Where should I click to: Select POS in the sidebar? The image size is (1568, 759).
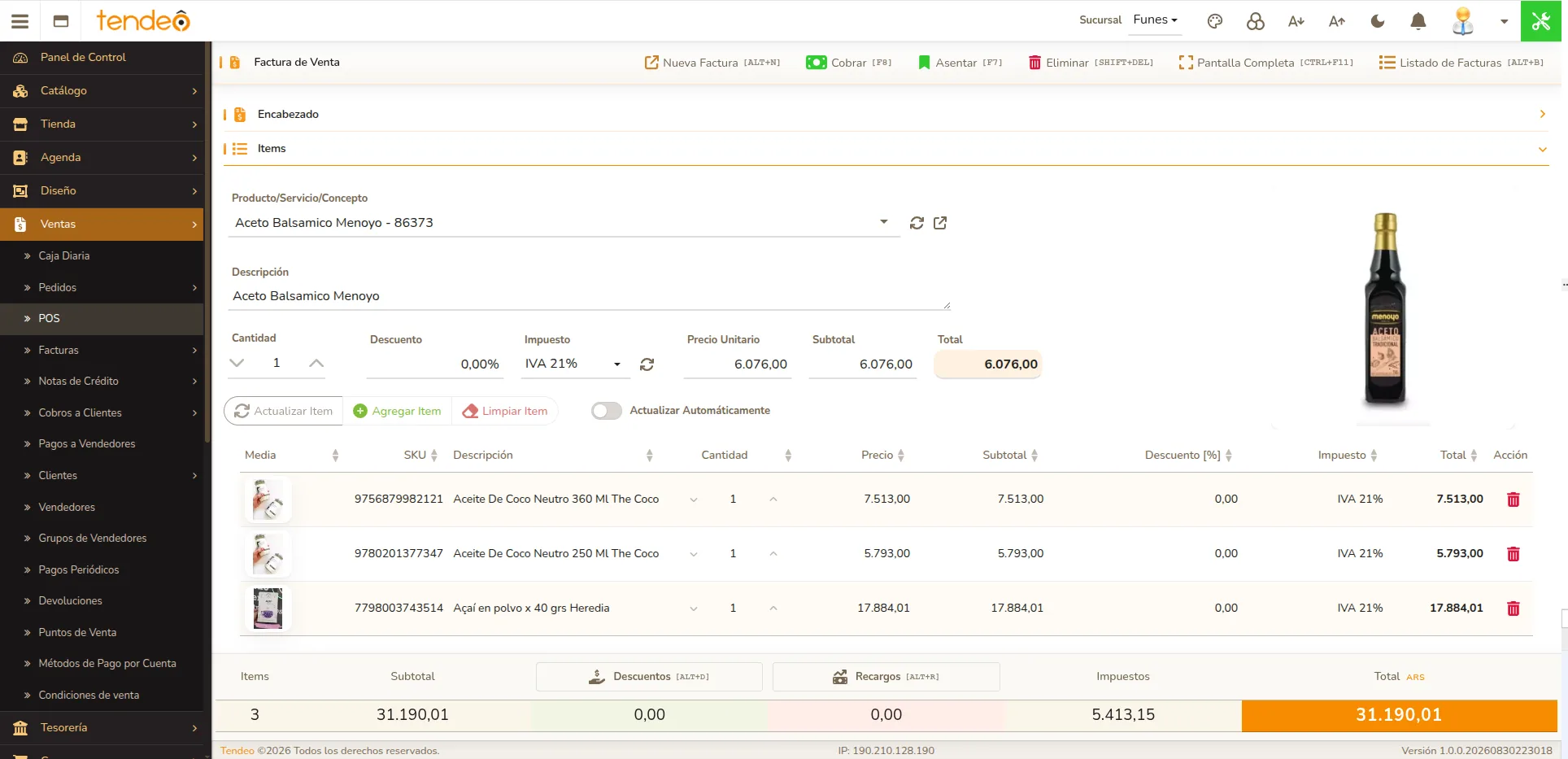pyautogui.click(x=102, y=319)
